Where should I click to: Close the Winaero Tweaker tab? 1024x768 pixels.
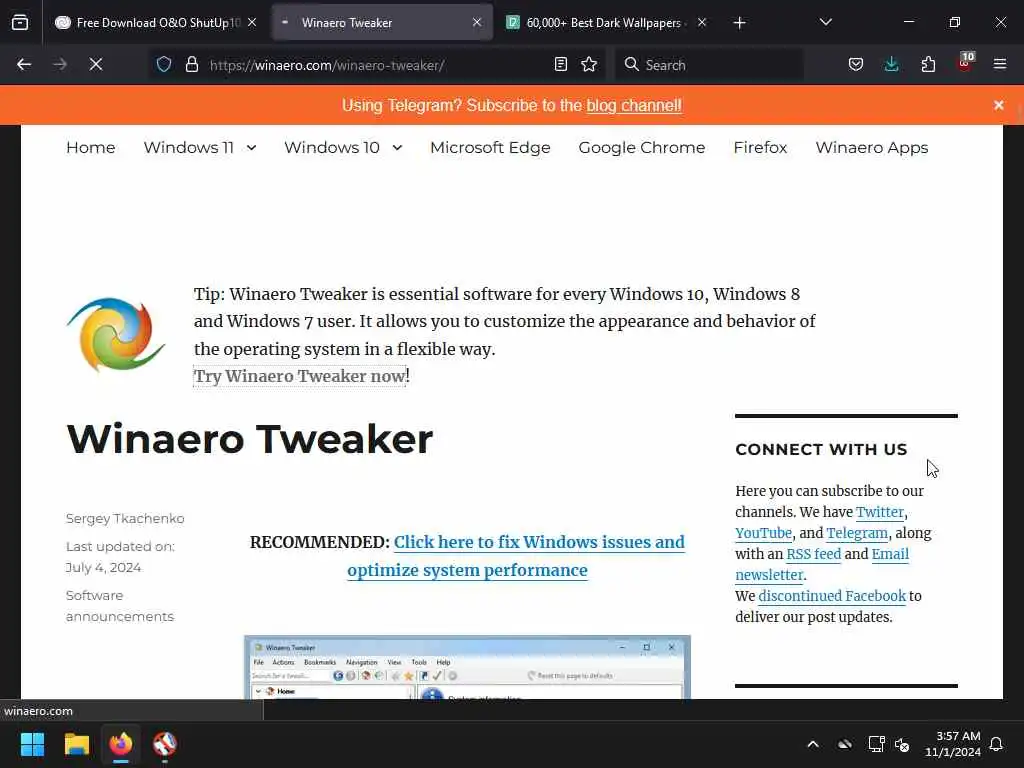(x=477, y=22)
